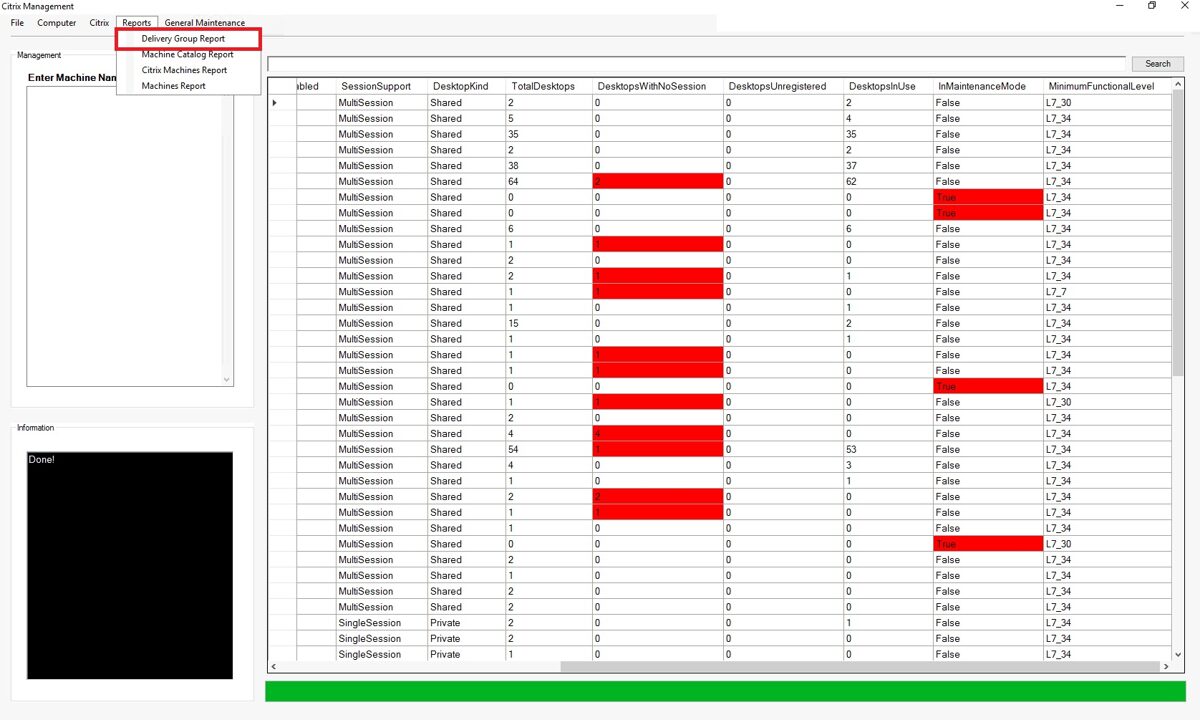Select the DesktopsInUse cell showing 53
1200x720 pixels.
[888, 449]
